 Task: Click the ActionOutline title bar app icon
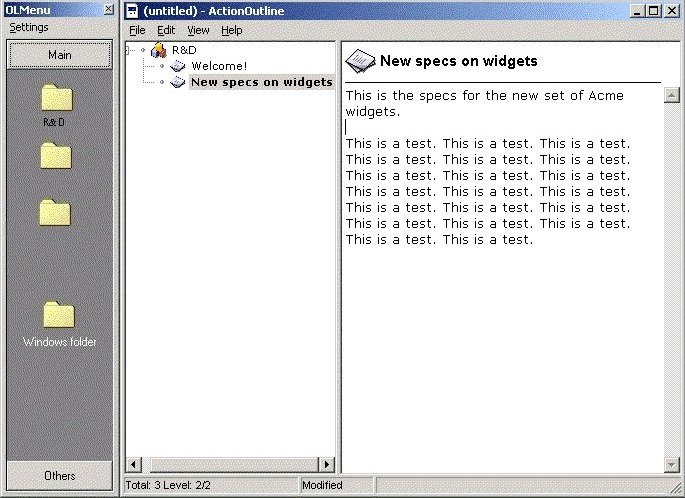132,11
